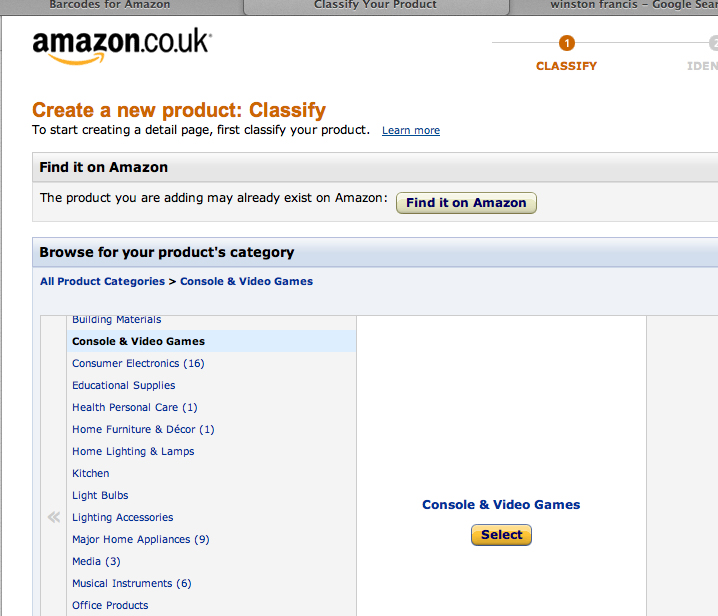Select Consumer Electronics (16) category
This screenshot has width=718, height=616.
138,363
